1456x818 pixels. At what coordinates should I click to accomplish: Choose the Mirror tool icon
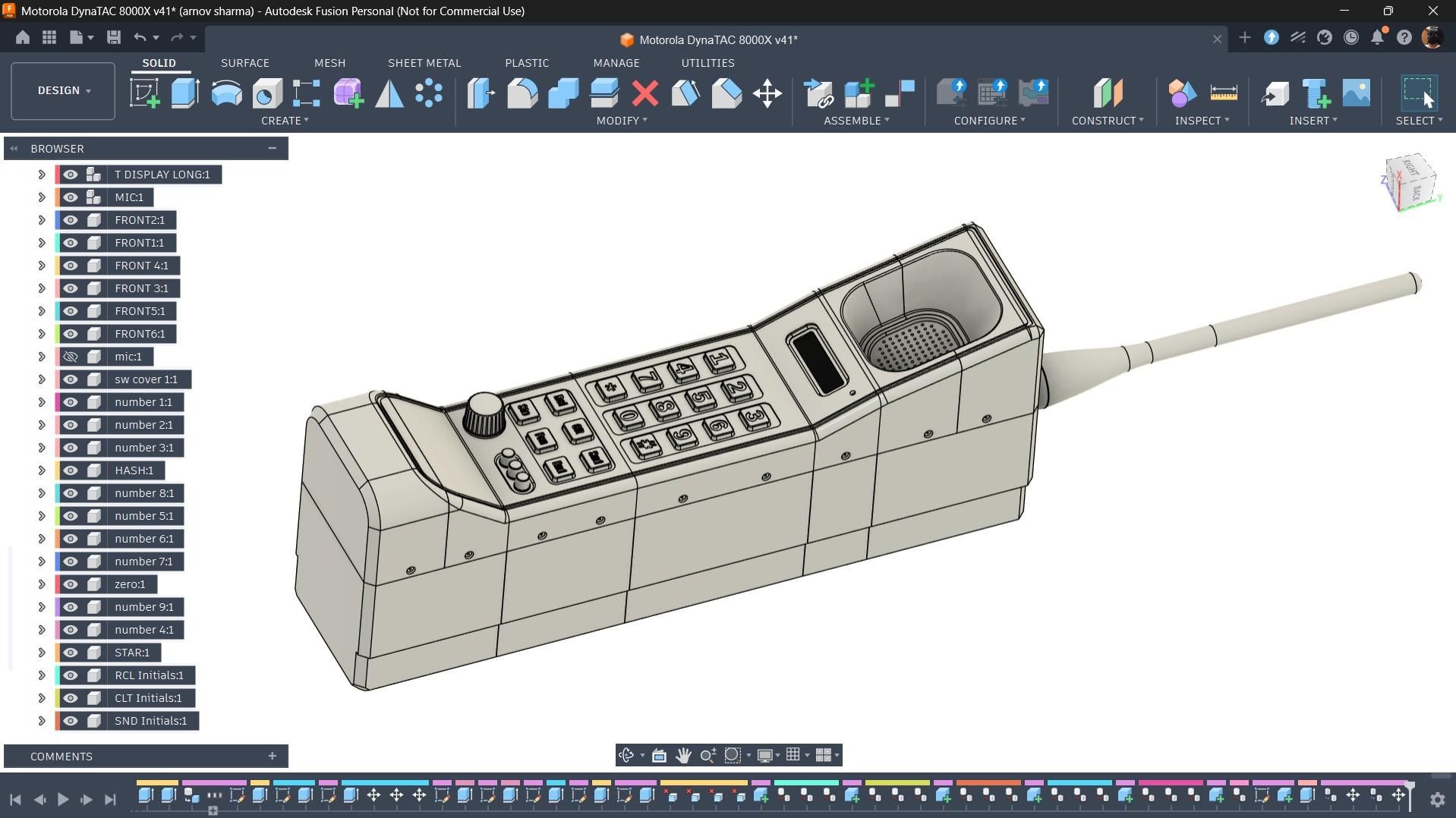click(x=389, y=93)
